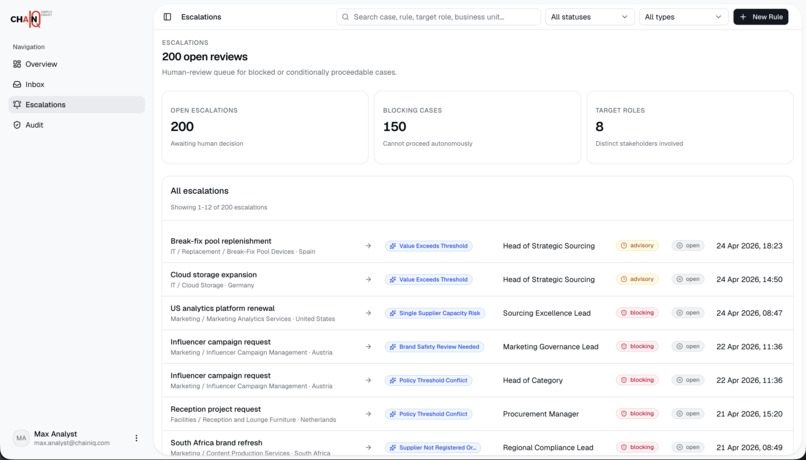The width and height of the screenshot is (806, 460).
Task: Open Break-fix pool replenishment case
Action: coord(221,241)
